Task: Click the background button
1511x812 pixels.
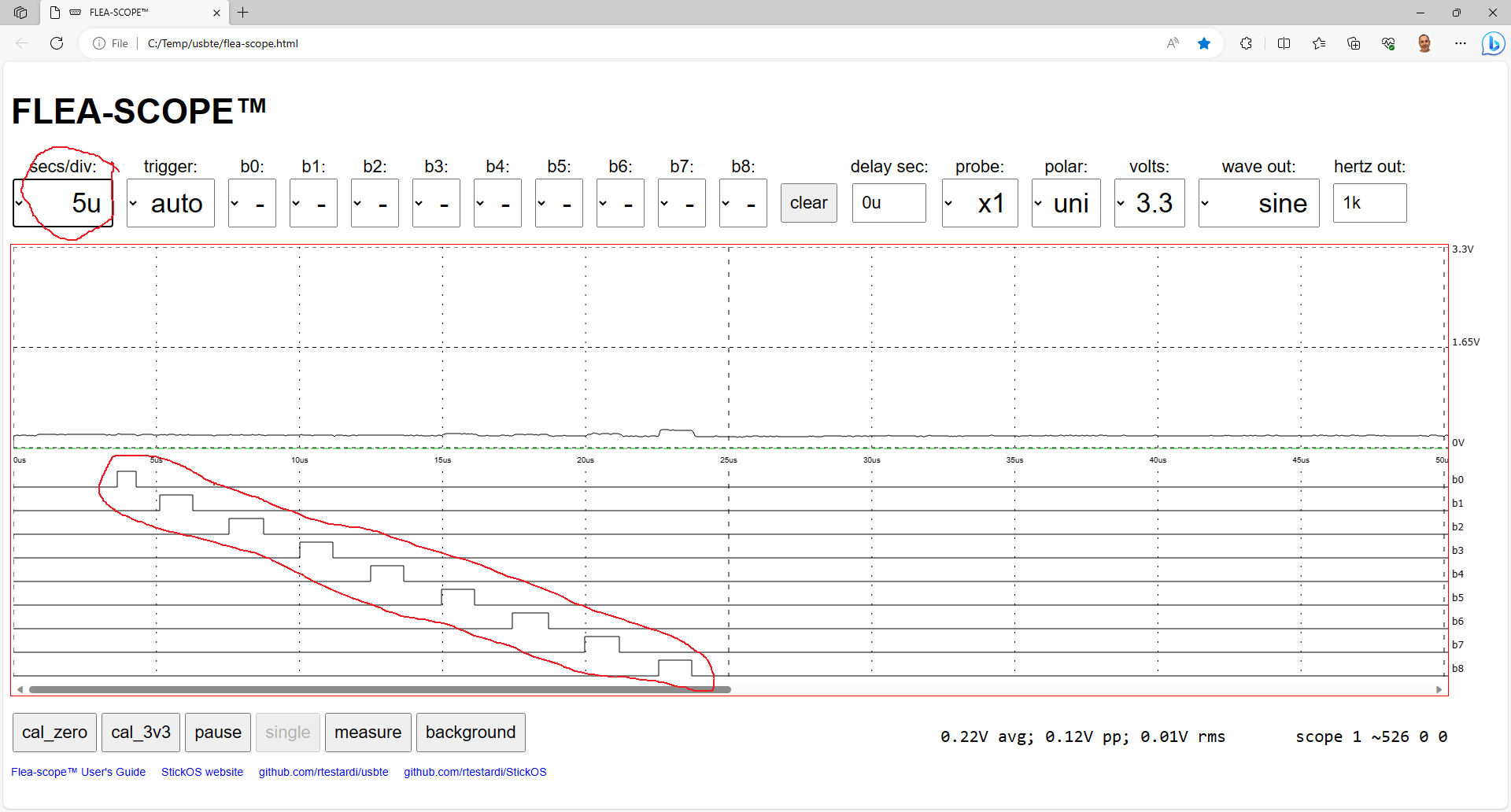Action: click(x=471, y=733)
